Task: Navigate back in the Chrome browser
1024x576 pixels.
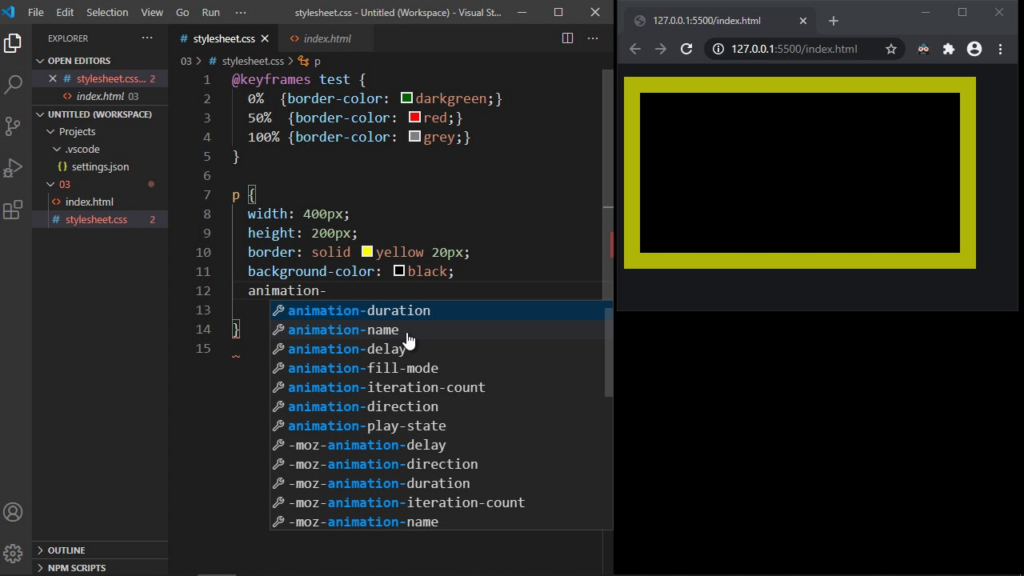Action: pyautogui.click(x=634, y=47)
